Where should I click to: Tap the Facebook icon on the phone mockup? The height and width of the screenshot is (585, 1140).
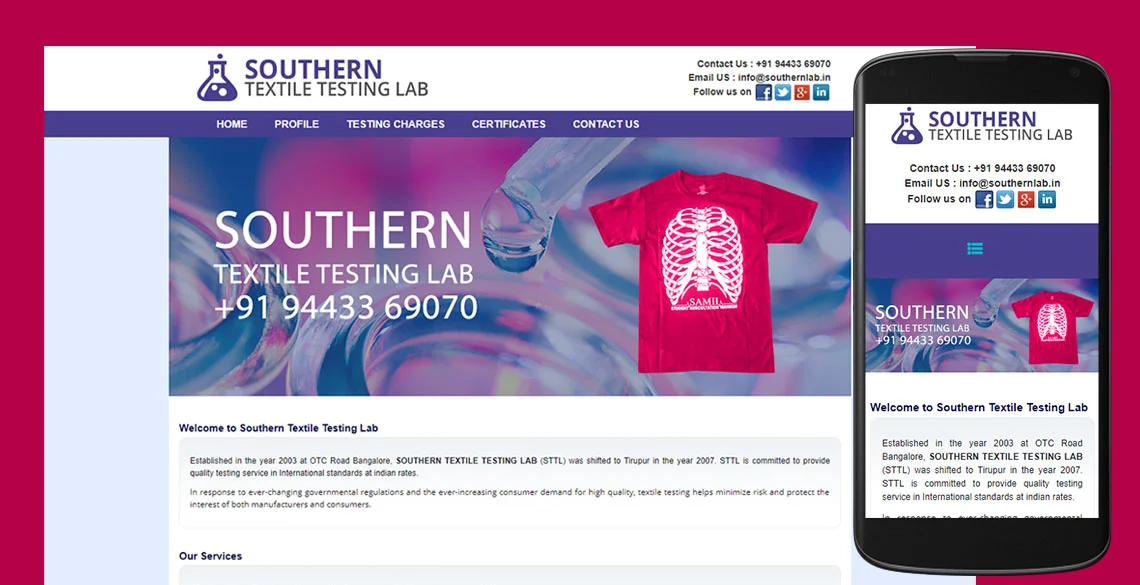click(984, 200)
